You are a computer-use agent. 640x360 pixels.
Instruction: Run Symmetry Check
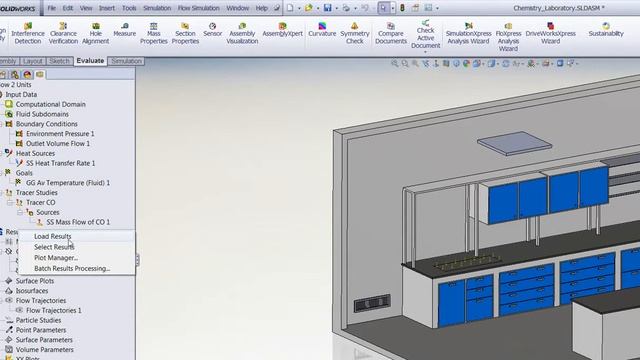(354, 33)
